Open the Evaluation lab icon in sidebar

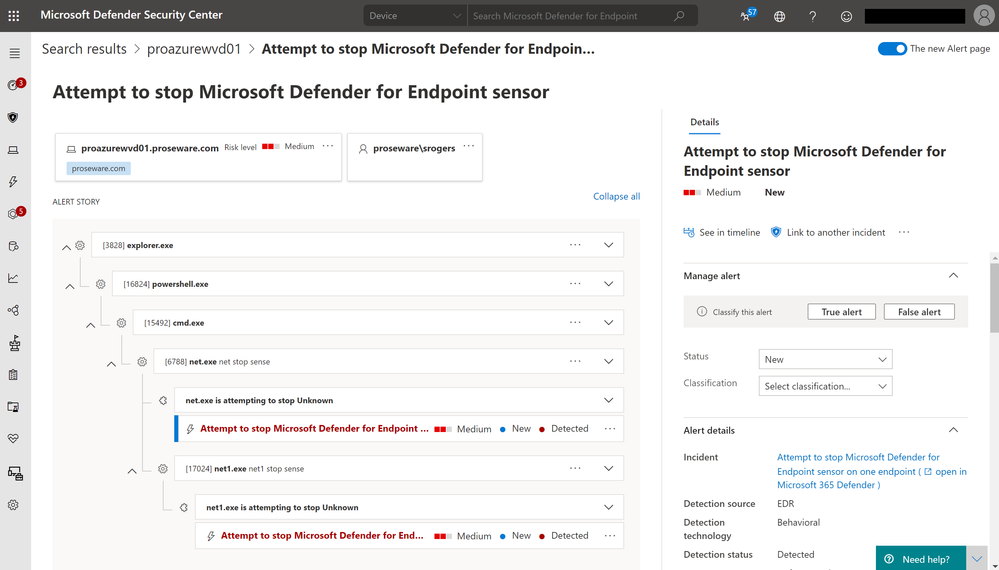(x=14, y=343)
